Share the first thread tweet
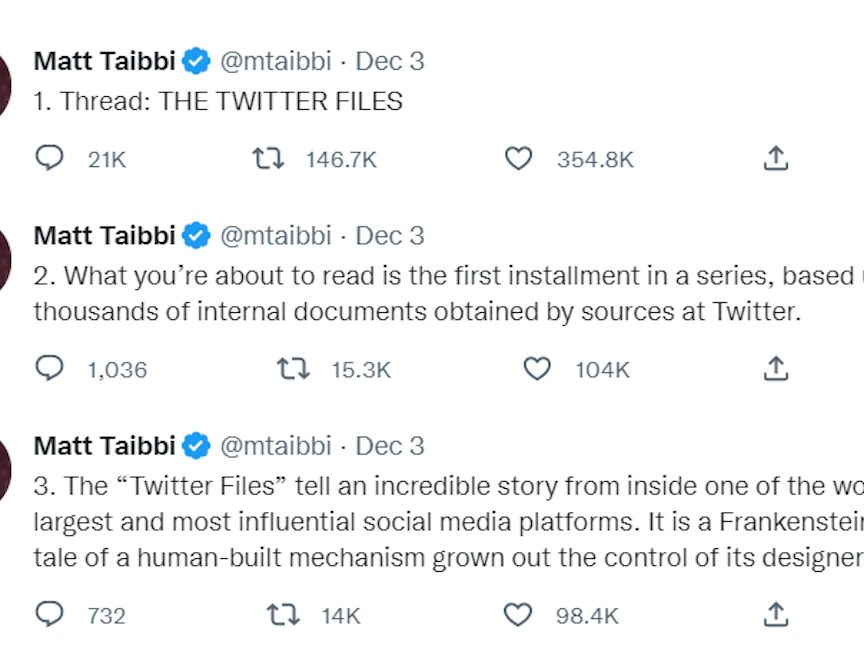Screen dimensions: 864x648 776,159
